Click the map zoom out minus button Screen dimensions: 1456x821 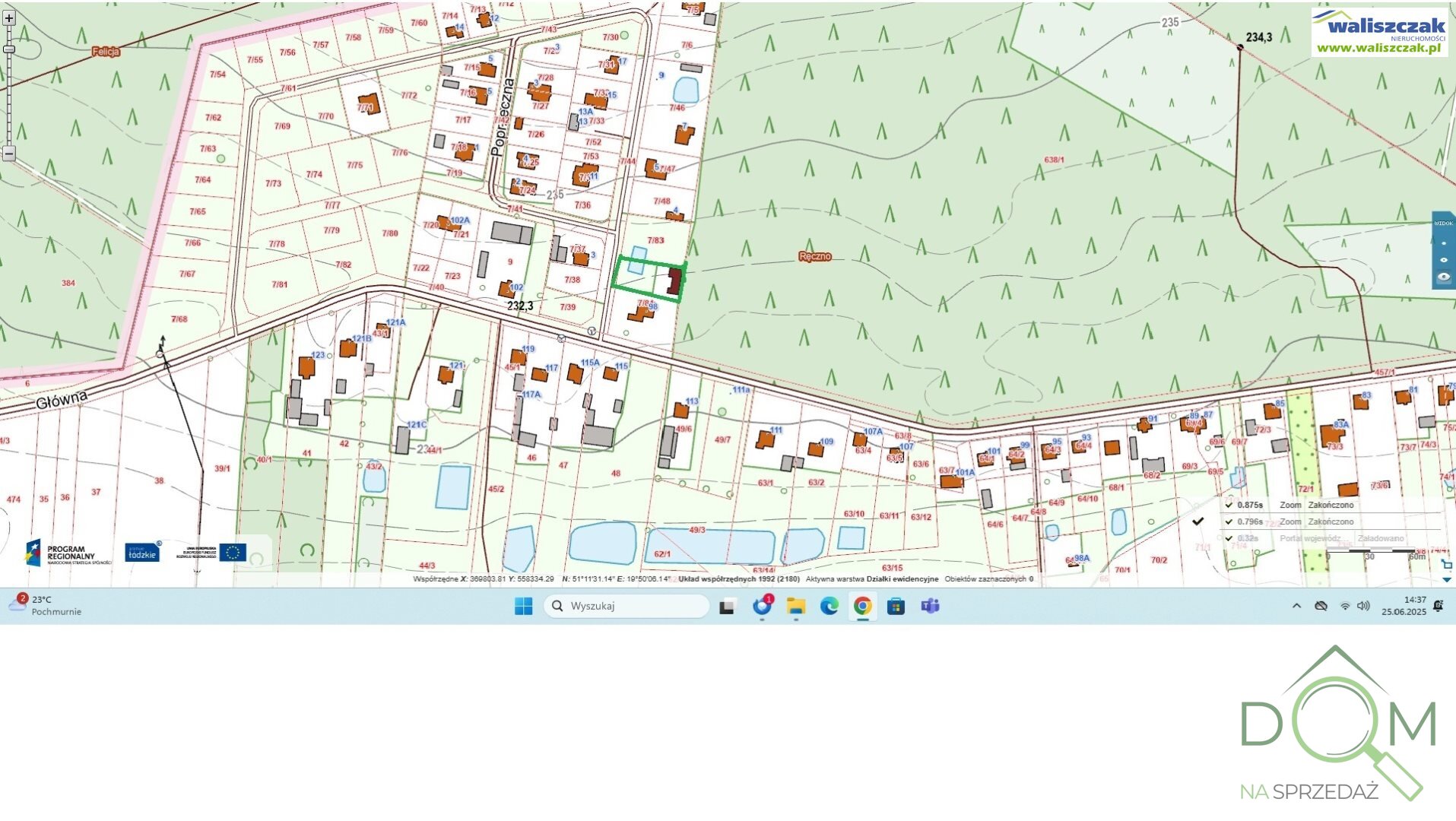[x=9, y=153]
